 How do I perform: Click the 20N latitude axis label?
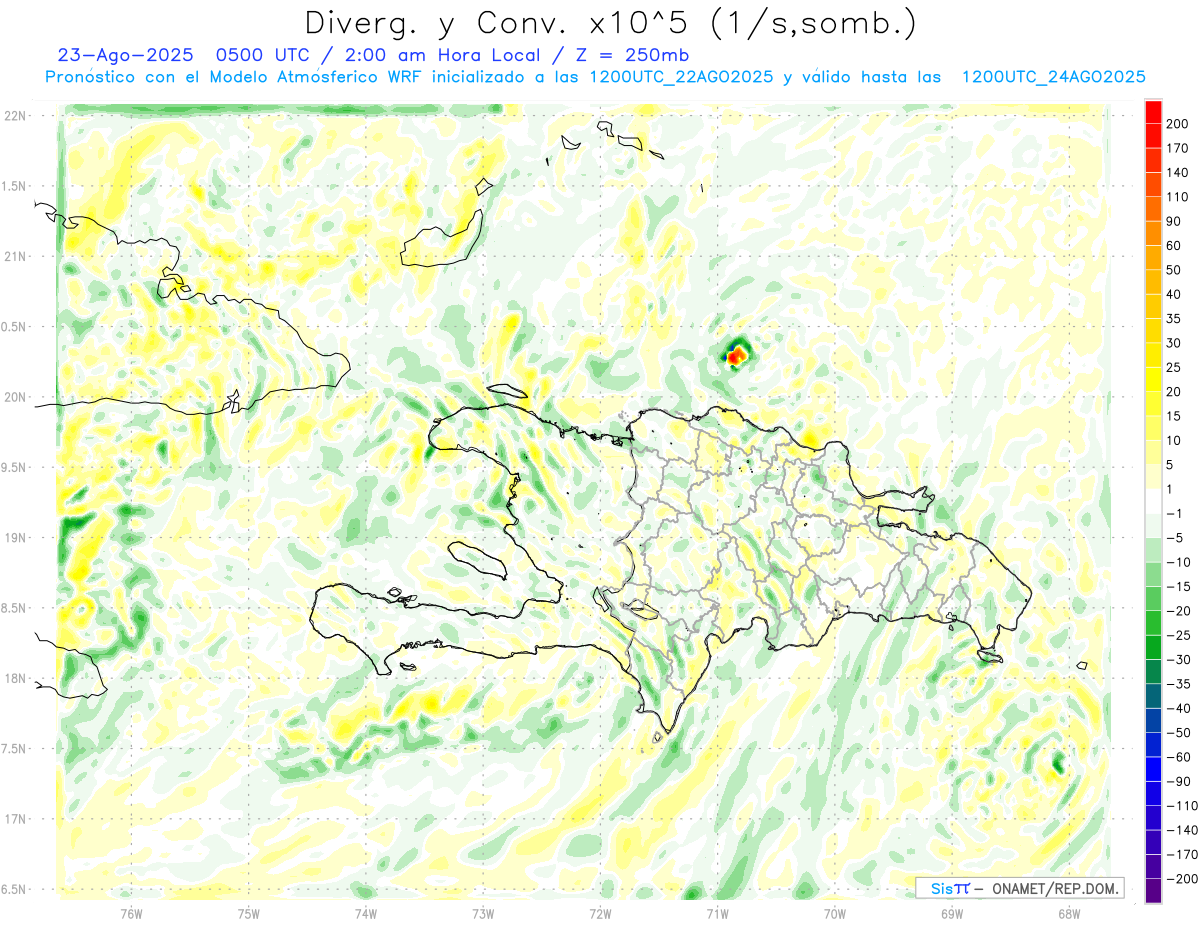click(15, 397)
